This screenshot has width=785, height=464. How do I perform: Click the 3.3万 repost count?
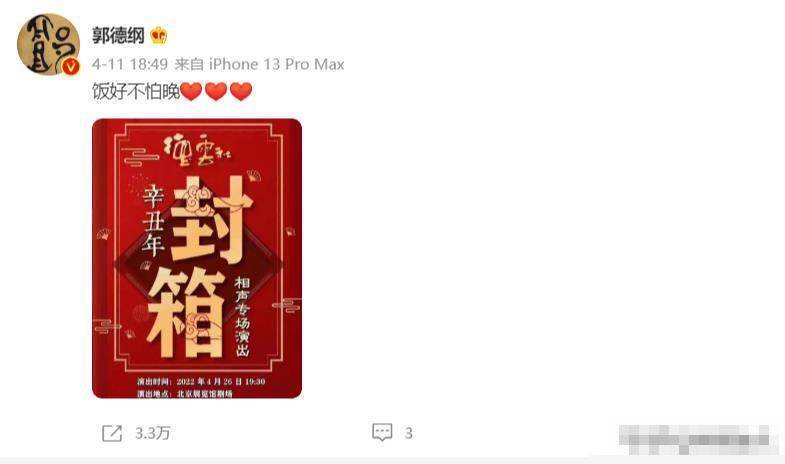pos(153,433)
